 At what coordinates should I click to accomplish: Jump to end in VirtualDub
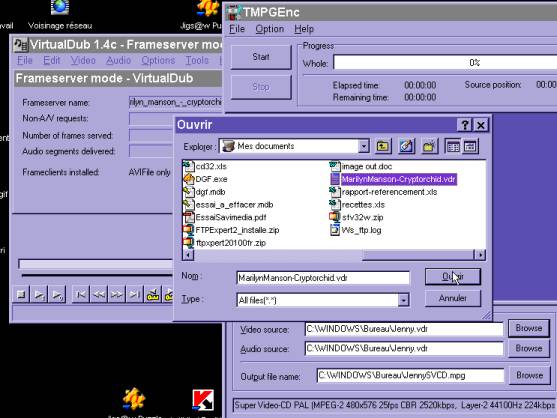tap(134, 294)
